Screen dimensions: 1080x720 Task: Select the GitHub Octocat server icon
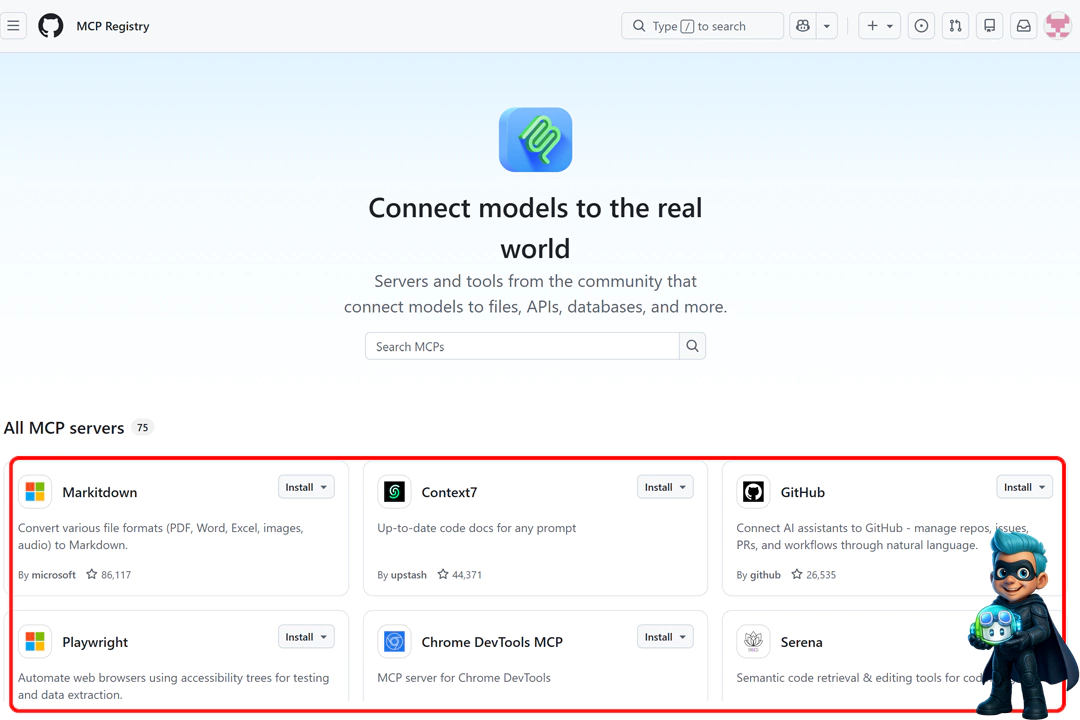[x=753, y=492]
